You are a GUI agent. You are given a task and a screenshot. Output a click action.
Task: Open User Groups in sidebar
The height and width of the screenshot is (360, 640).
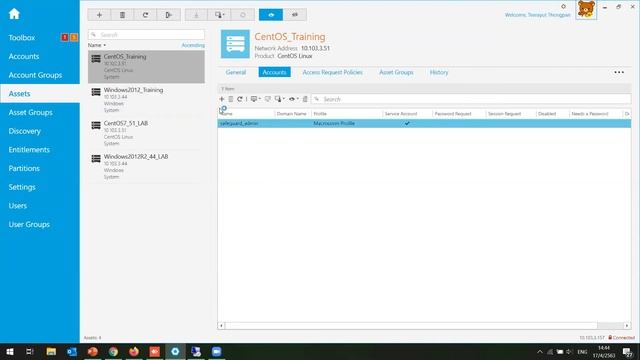point(29,224)
